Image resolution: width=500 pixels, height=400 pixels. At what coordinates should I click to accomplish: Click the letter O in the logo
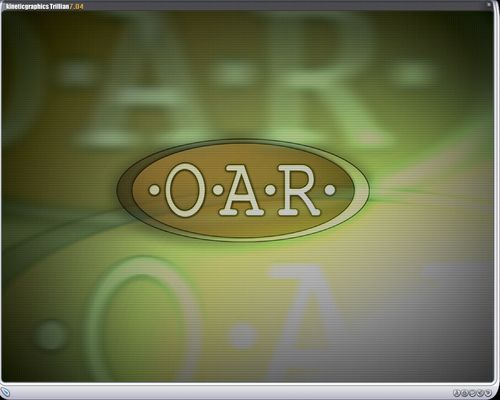tap(184, 190)
